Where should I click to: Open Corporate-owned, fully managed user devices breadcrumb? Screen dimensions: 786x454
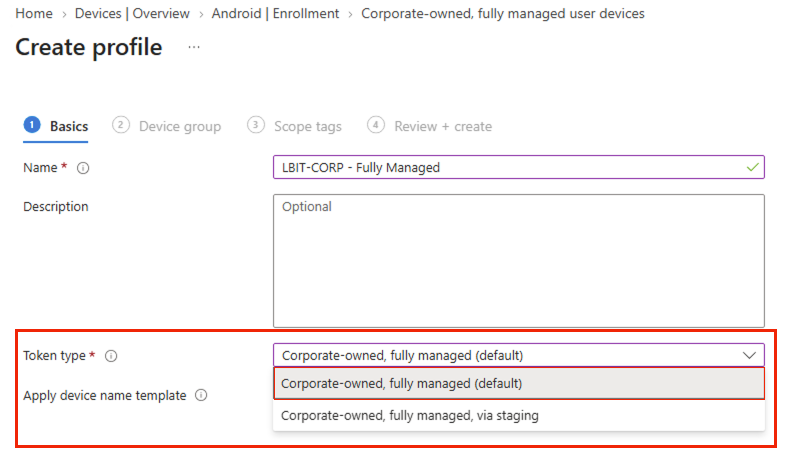coord(503,14)
